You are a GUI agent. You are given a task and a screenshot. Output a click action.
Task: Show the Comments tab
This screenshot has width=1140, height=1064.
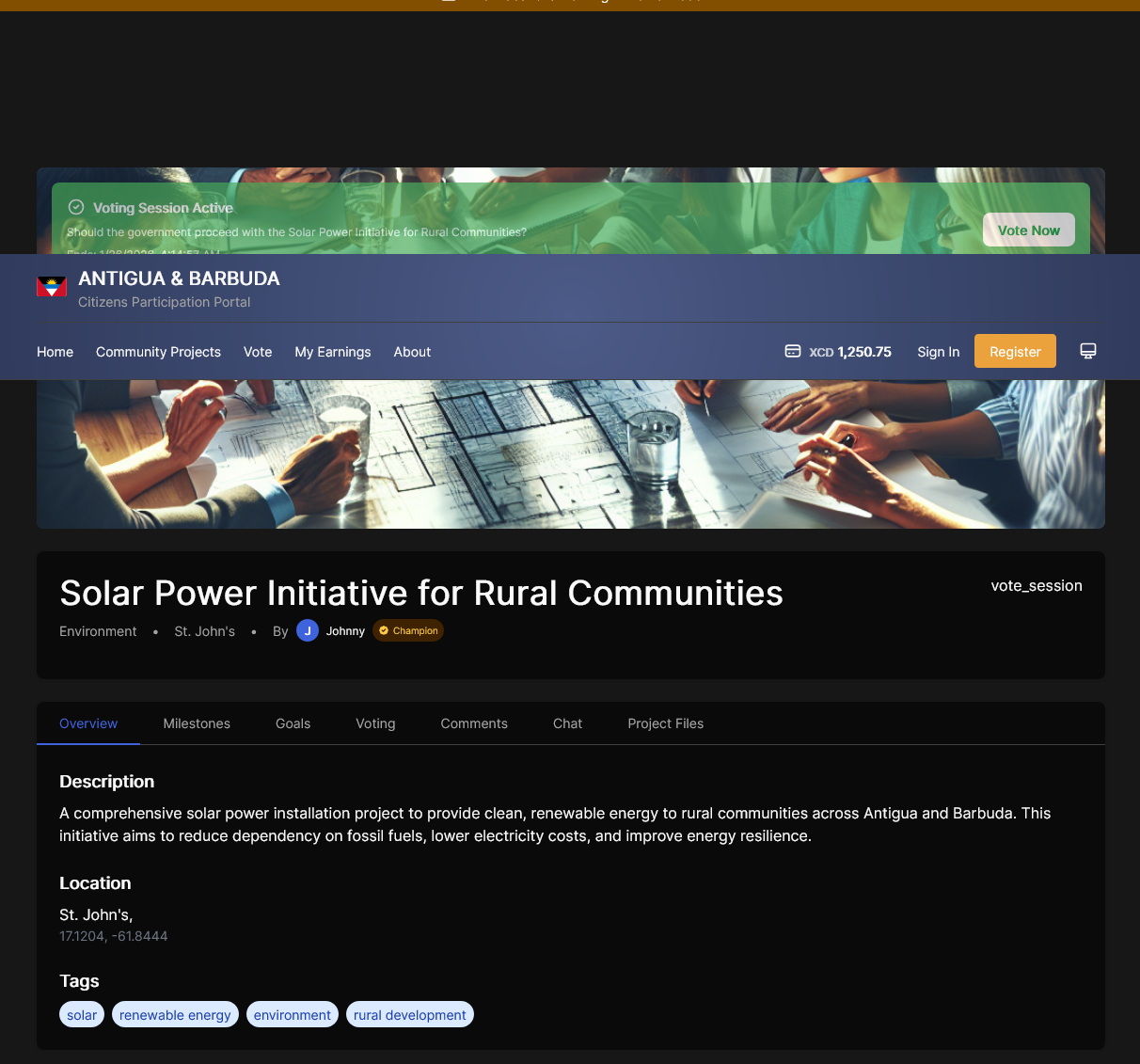474,723
